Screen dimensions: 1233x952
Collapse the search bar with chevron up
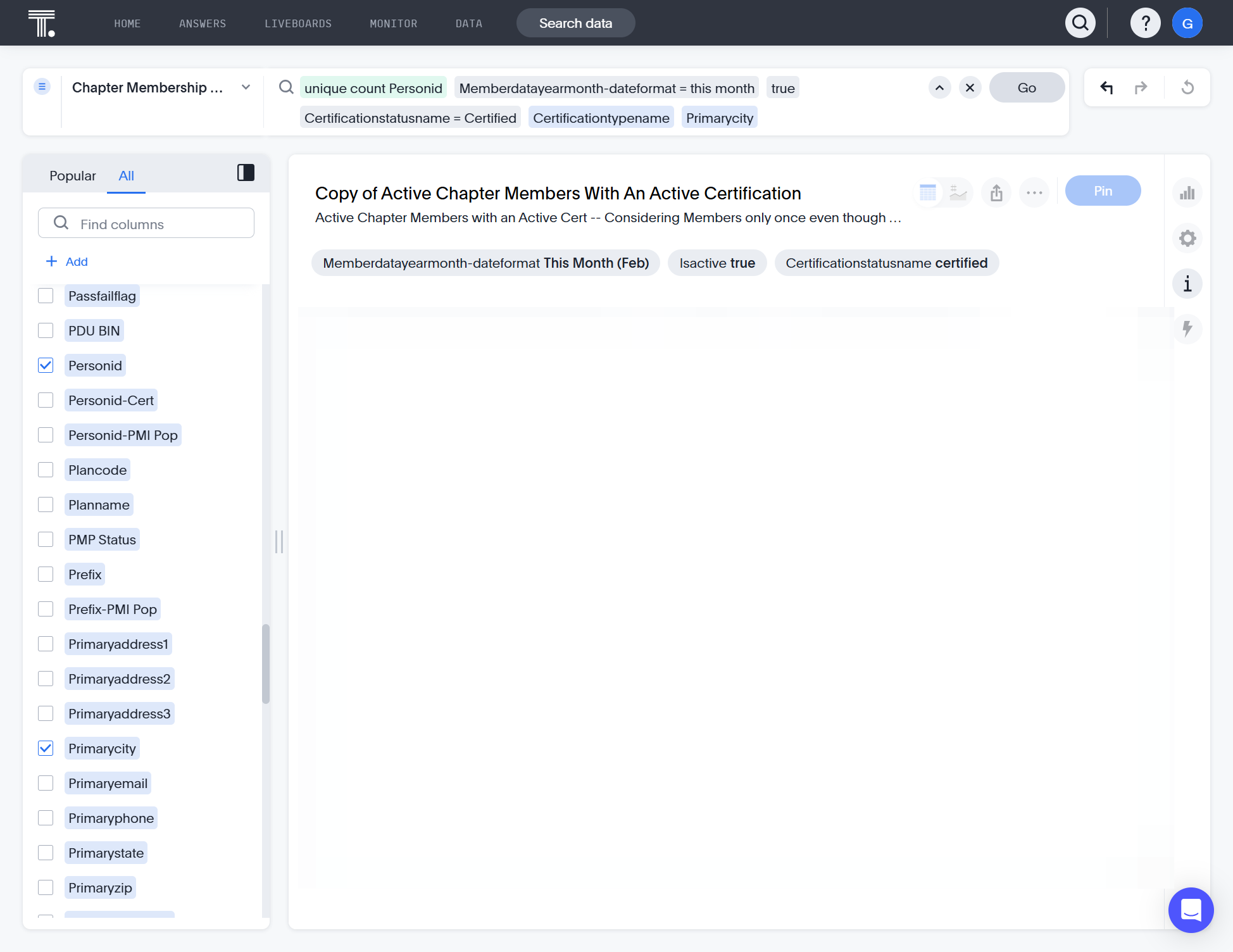[x=939, y=88]
